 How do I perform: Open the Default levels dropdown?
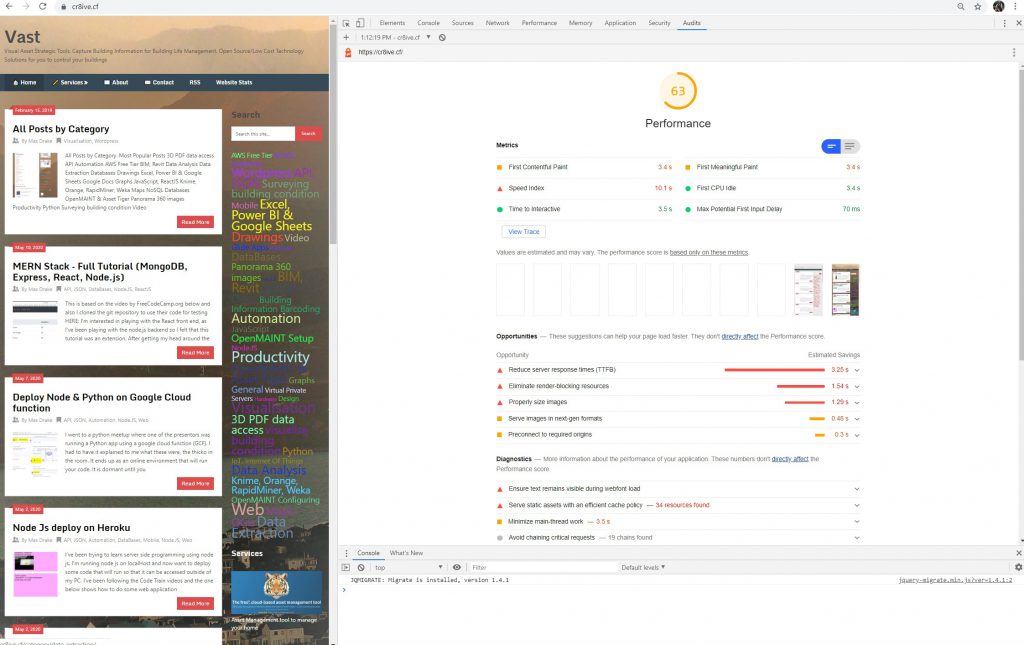[x=643, y=567]
